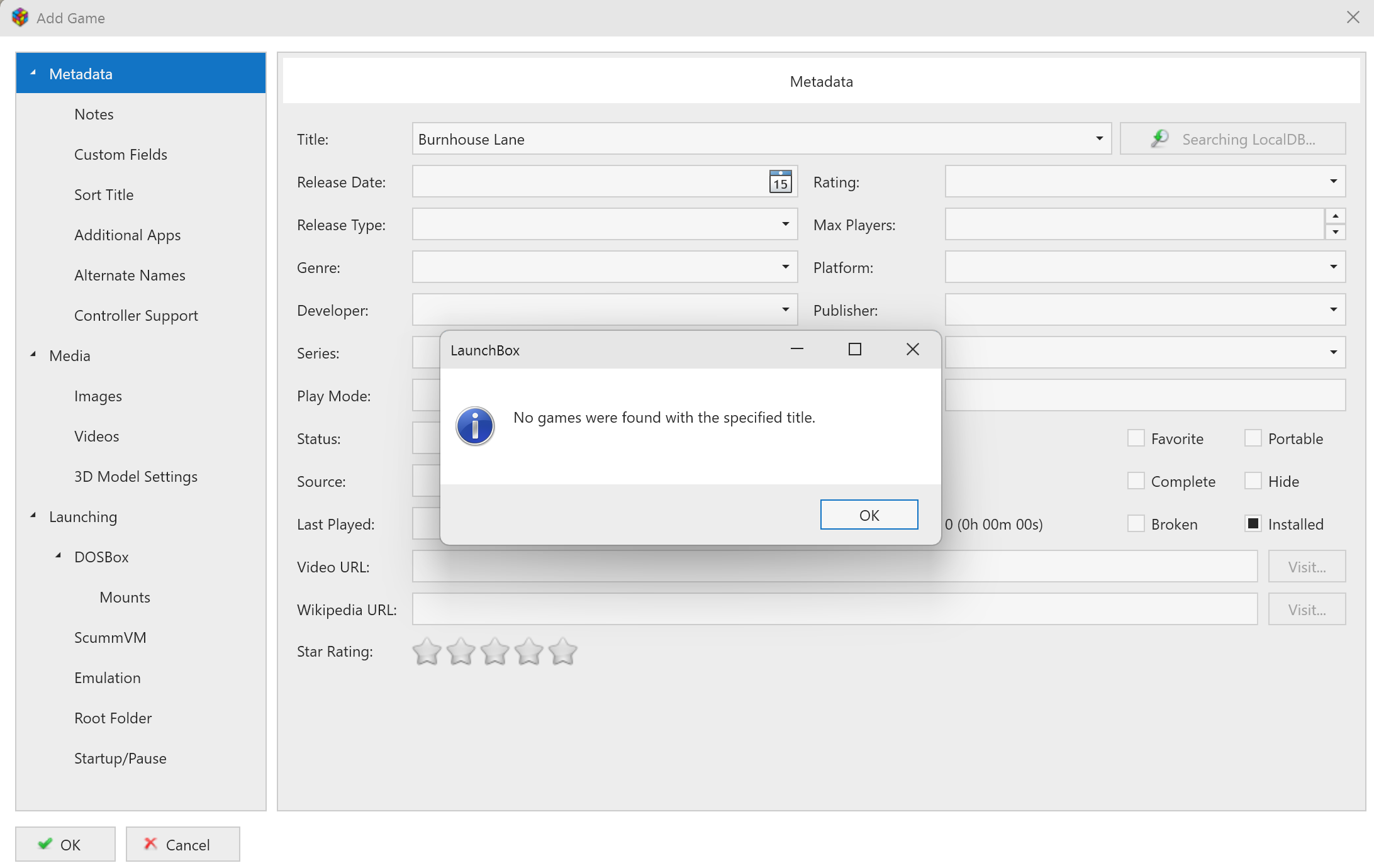This screenshot has width=1374, height=868.
Task: Click the info icon in LaunchBox dialog
Action: tap(475, 426)
